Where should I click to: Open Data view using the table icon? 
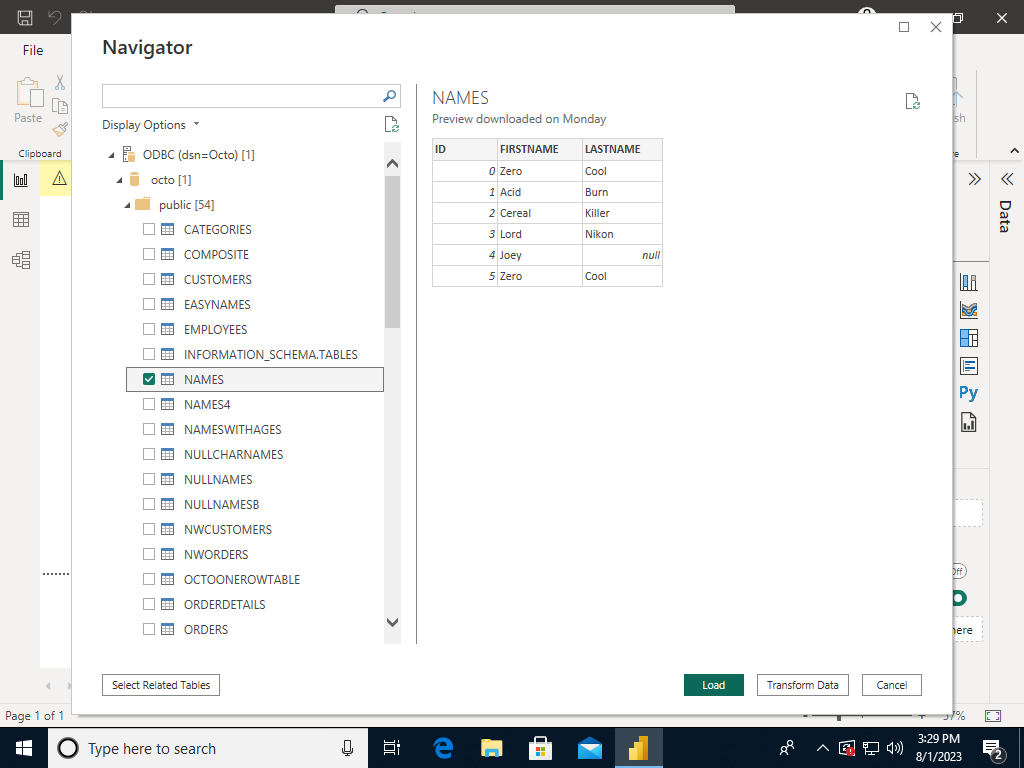point(20,219)
